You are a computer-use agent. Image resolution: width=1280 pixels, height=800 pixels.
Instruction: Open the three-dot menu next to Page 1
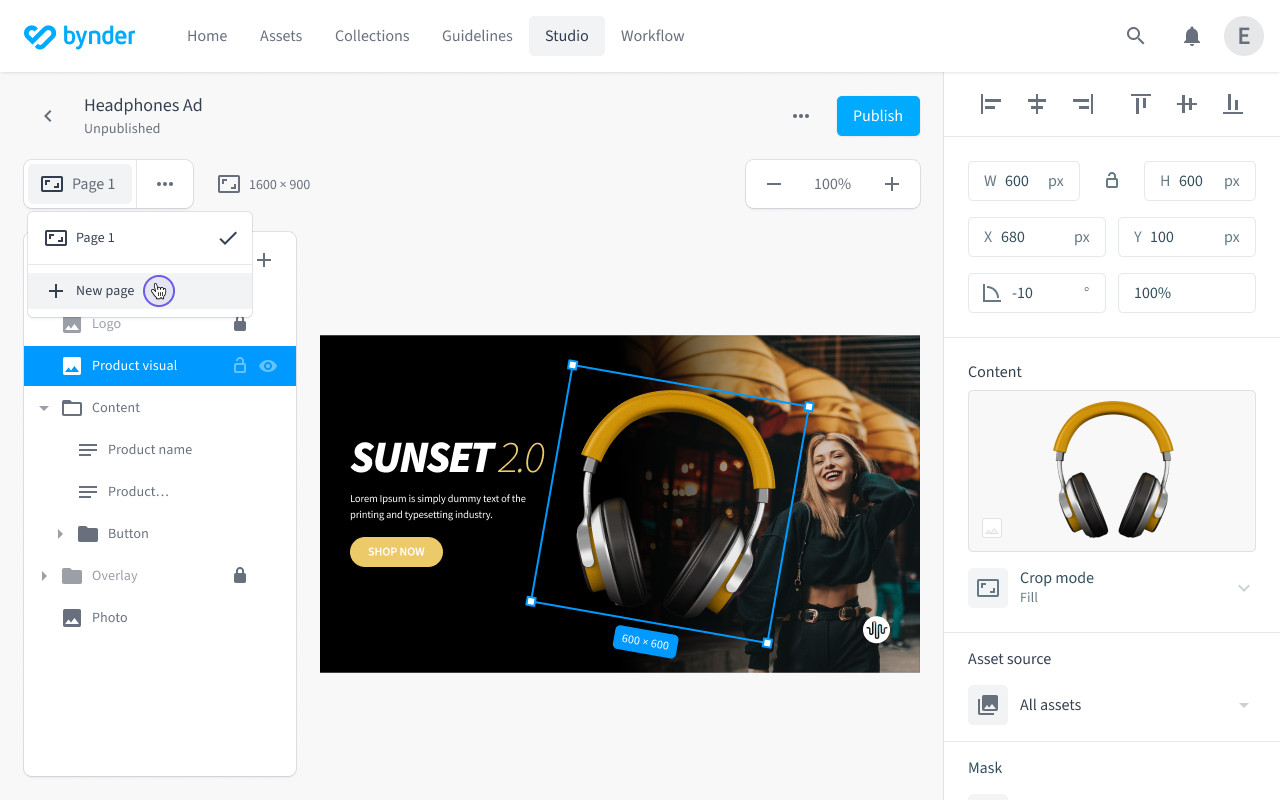[x=164, y=183]
